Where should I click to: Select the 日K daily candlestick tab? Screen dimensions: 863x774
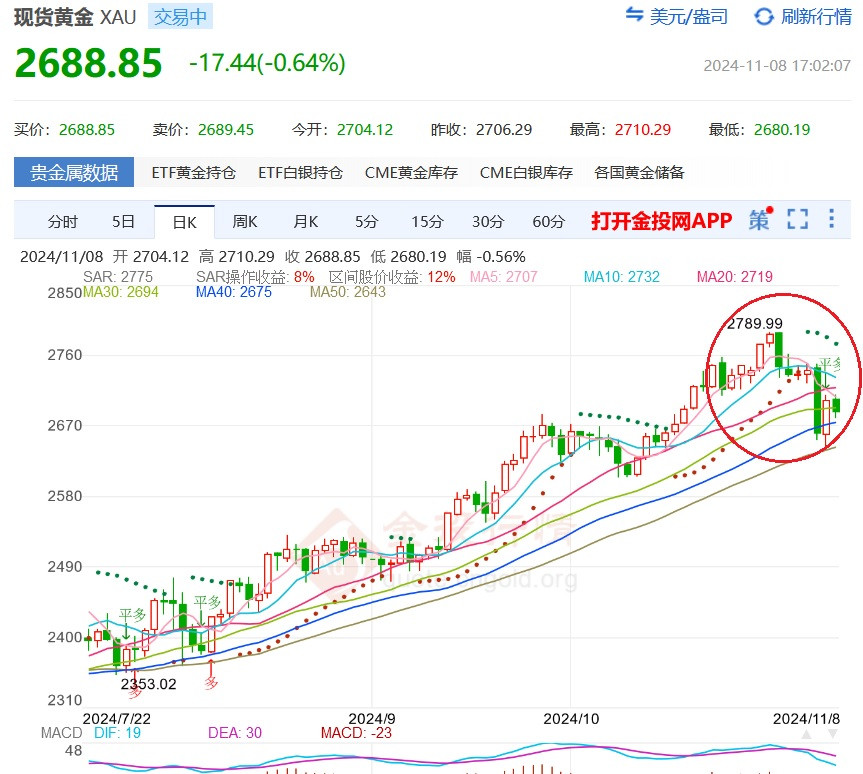tap(184, 221)
